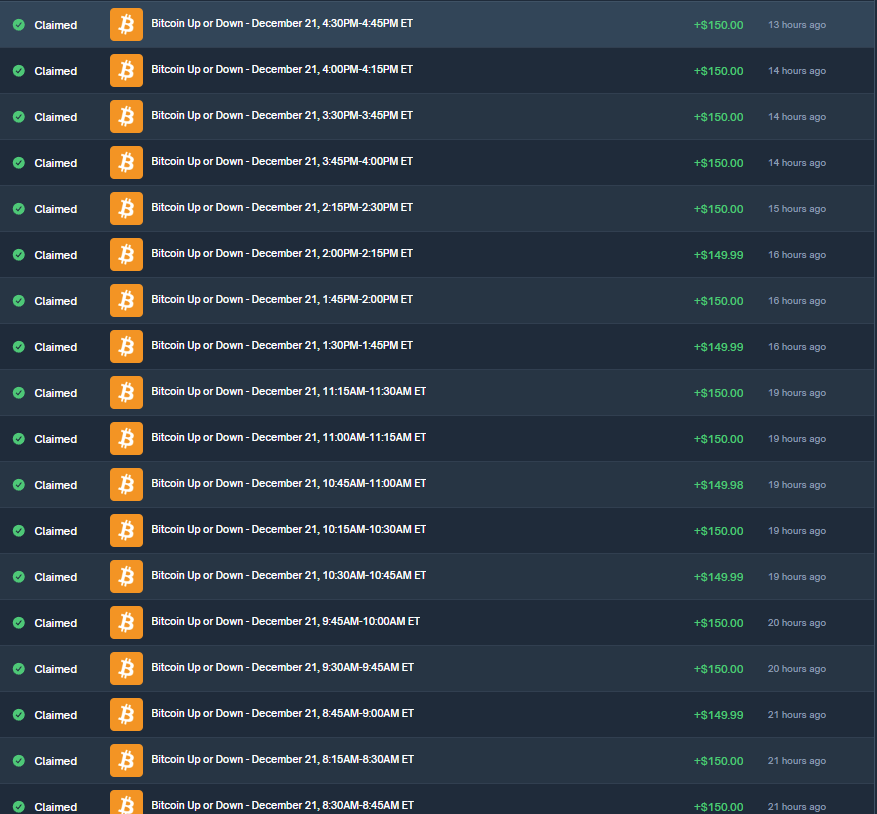Click green check icon on 11:00AM-11:15AM row
877x814 pixels.
19,439
